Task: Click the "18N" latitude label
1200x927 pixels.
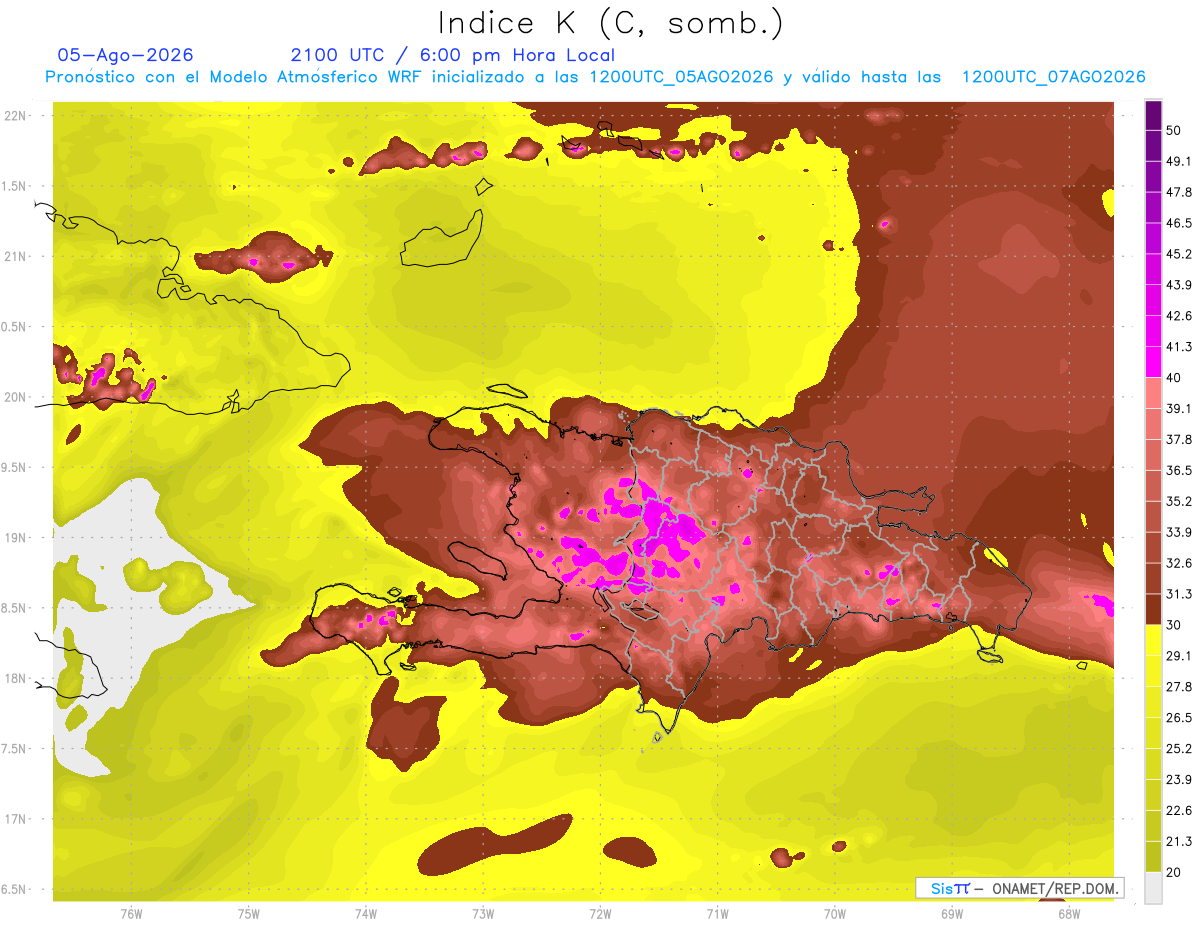Action: 15,678
